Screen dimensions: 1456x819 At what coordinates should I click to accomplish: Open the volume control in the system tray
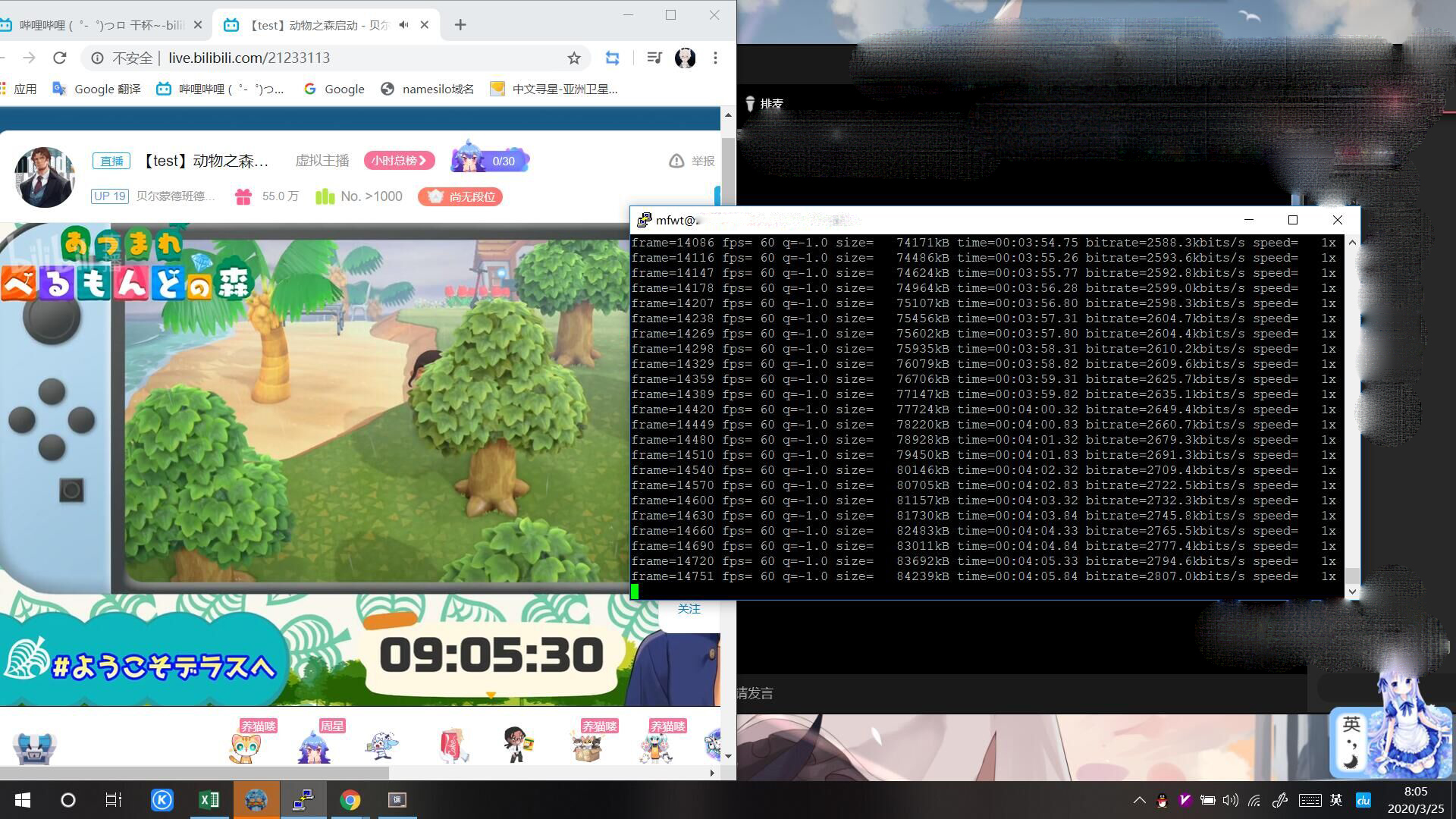(1230, 800)
